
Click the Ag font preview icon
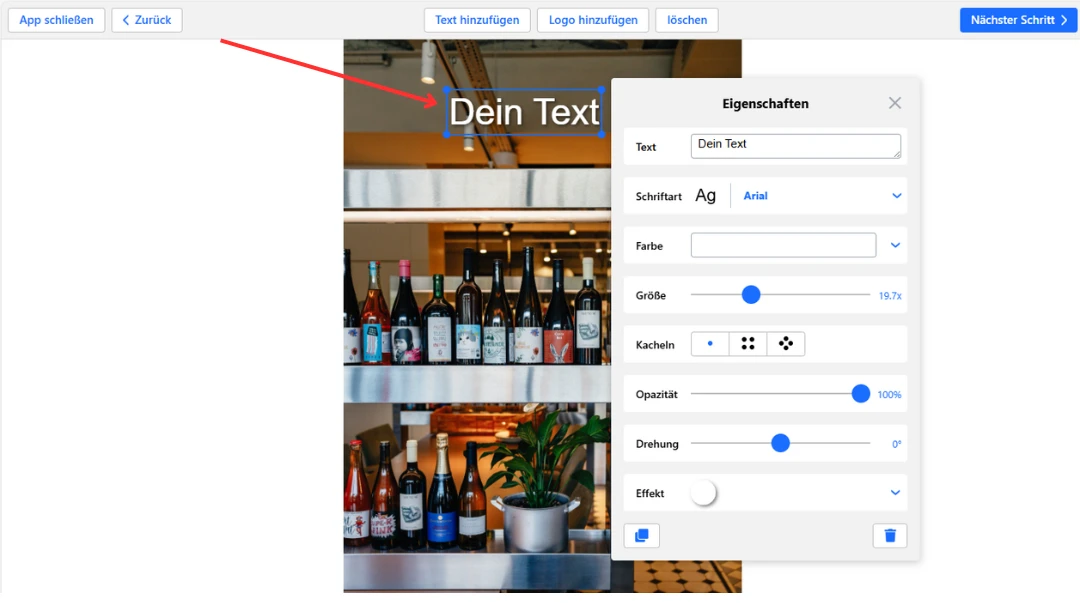pyautogui.click(x=706, y=196)
